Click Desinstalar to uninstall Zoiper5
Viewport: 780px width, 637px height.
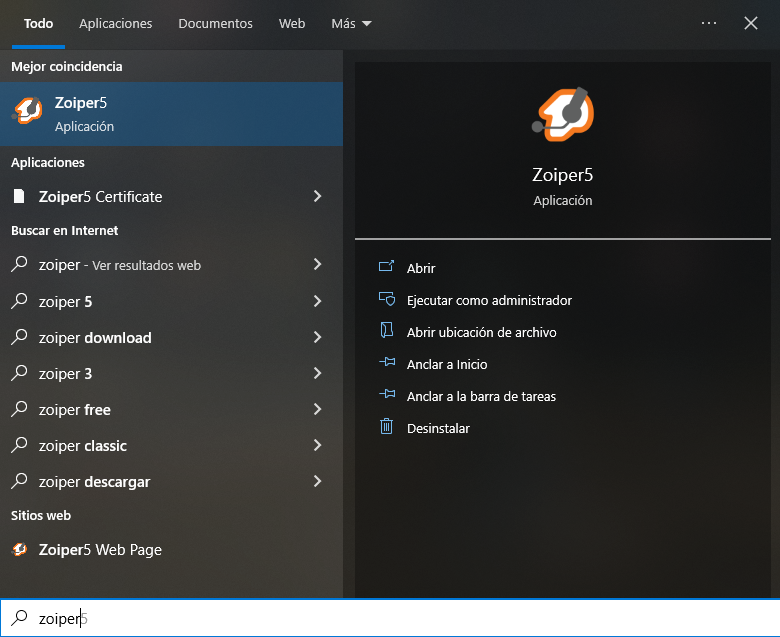(x=438, y=428)
